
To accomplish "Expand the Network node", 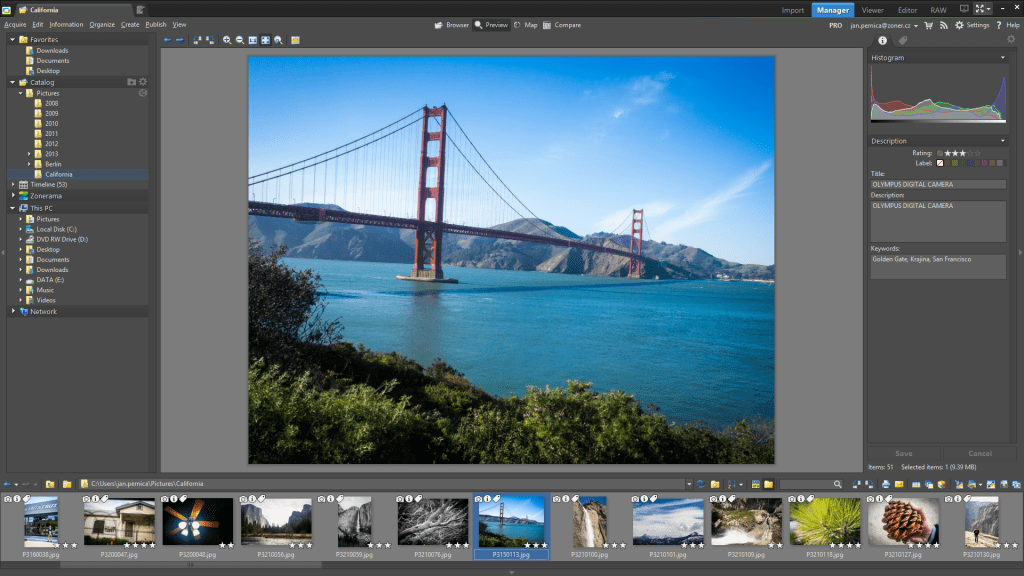I will click(13, 311).
